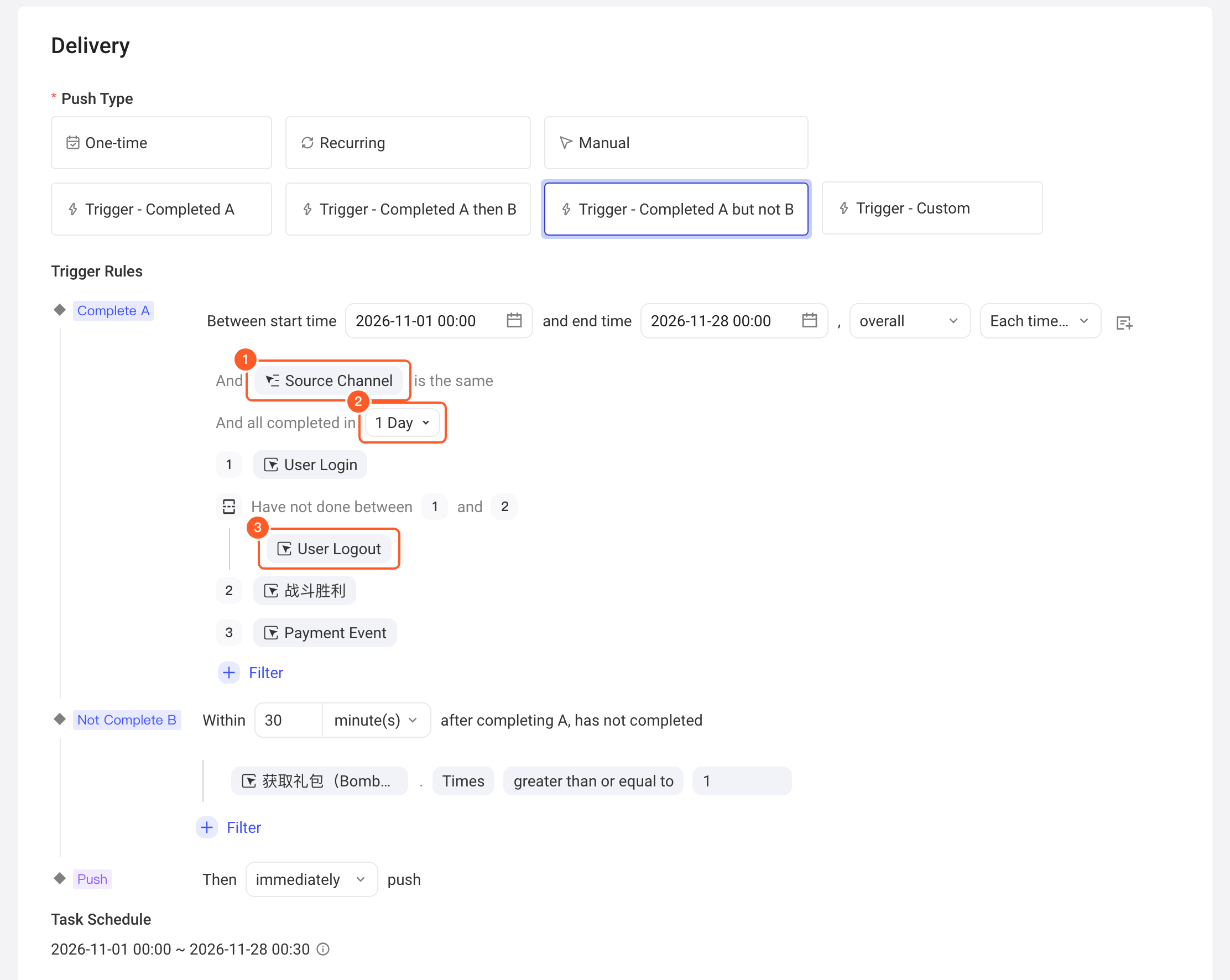Select the One-time push type
Screen dimensions: 1230x980
161,143
